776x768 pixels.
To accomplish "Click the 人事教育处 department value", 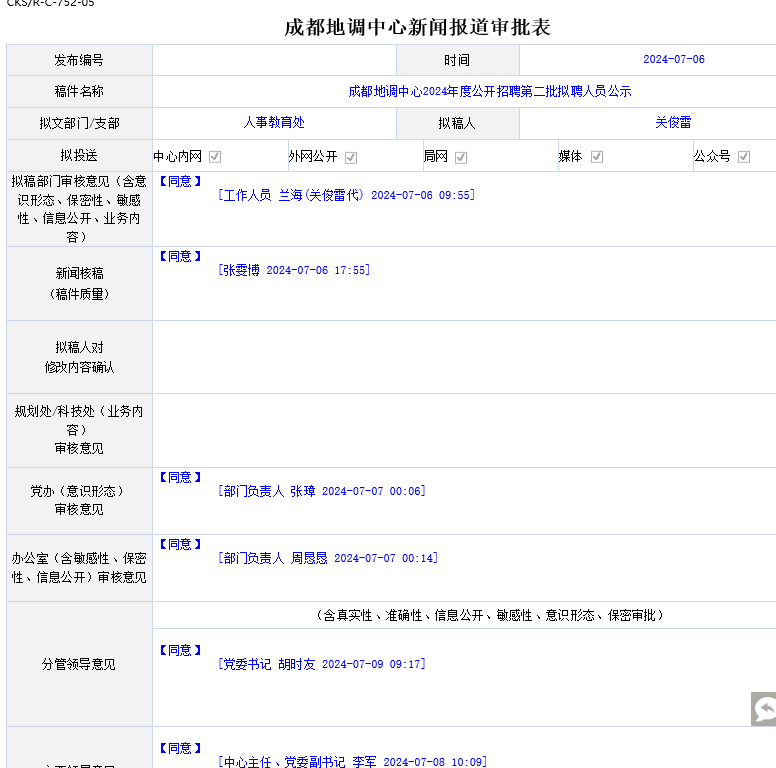I will point(274,122).
